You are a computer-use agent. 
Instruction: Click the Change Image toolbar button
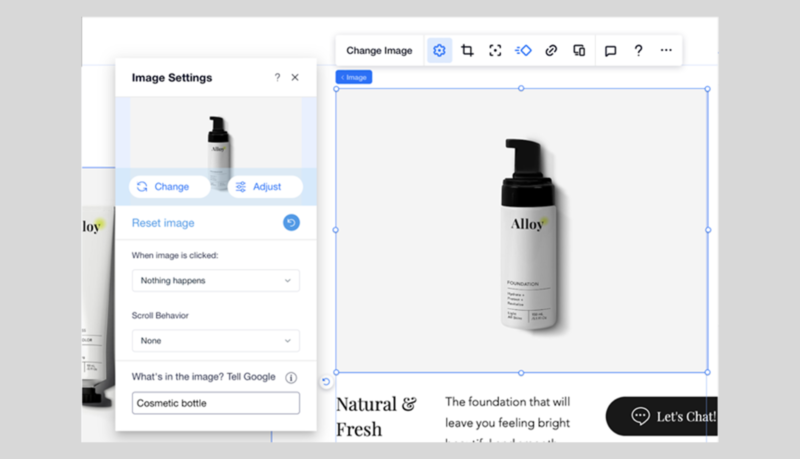click(379, 50)
